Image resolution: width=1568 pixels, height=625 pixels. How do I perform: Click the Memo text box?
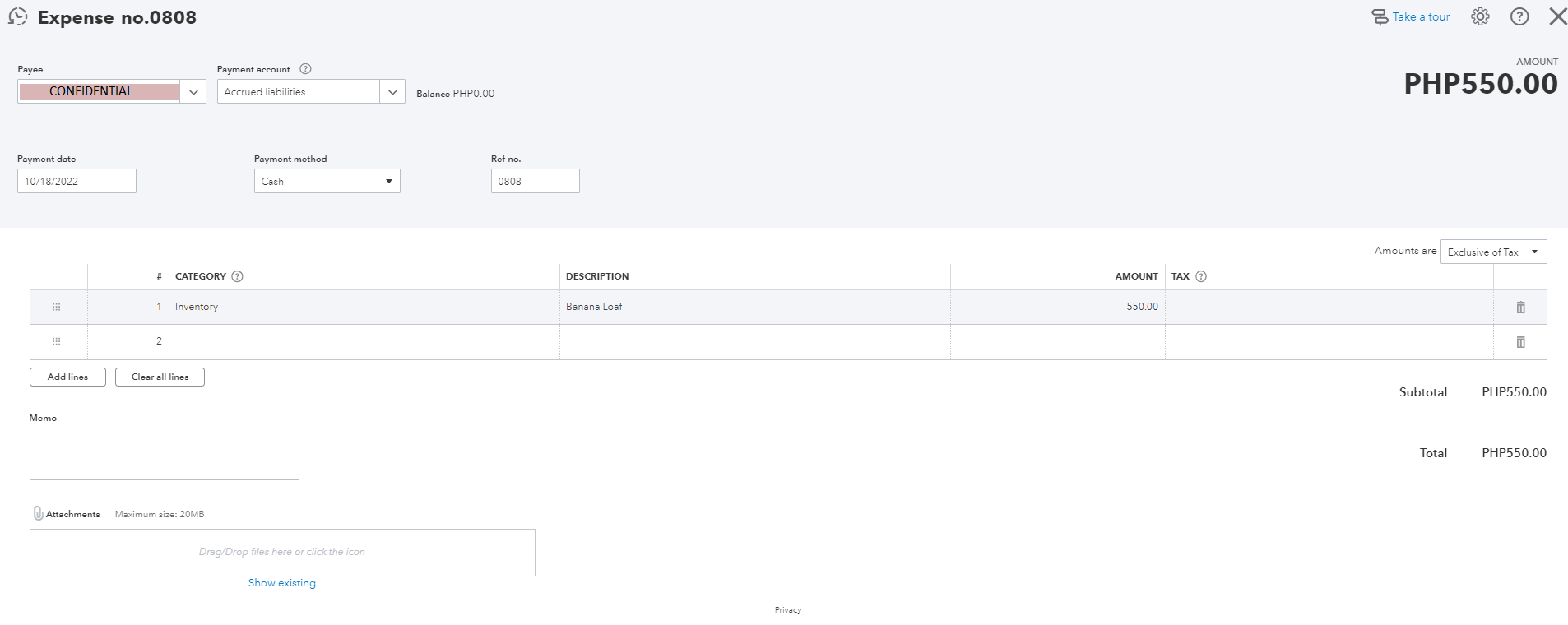click(165, 454)
